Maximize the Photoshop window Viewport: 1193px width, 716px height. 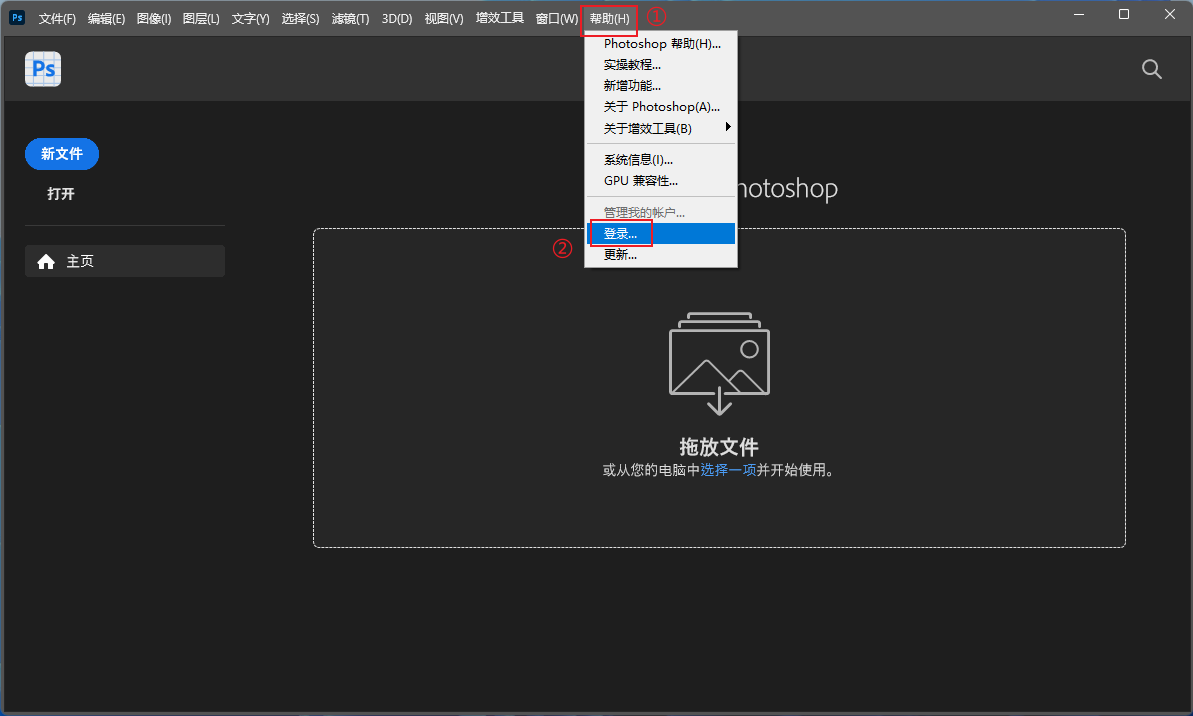coord(1124,14)
